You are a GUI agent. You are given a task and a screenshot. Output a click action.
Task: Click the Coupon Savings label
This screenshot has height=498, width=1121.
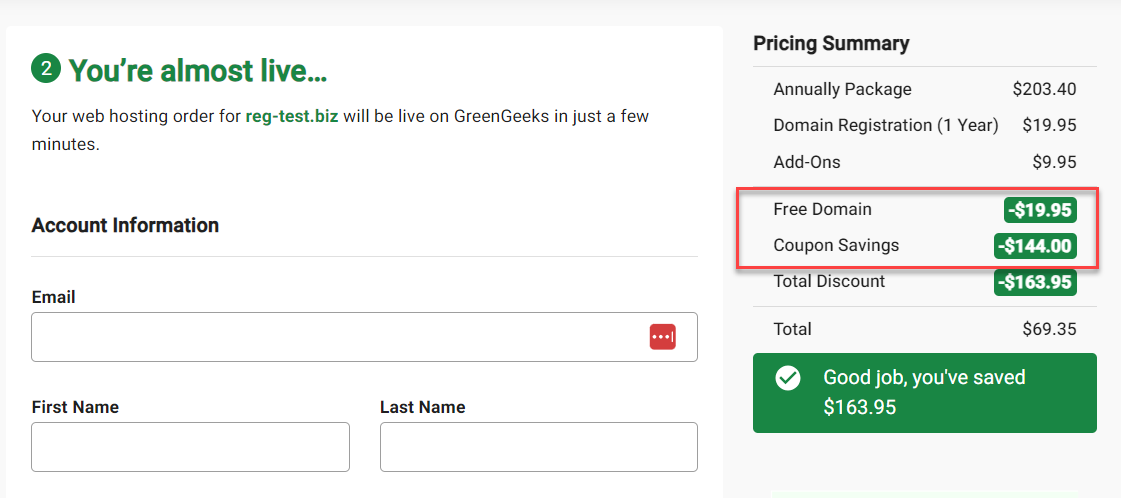[836, 246]
